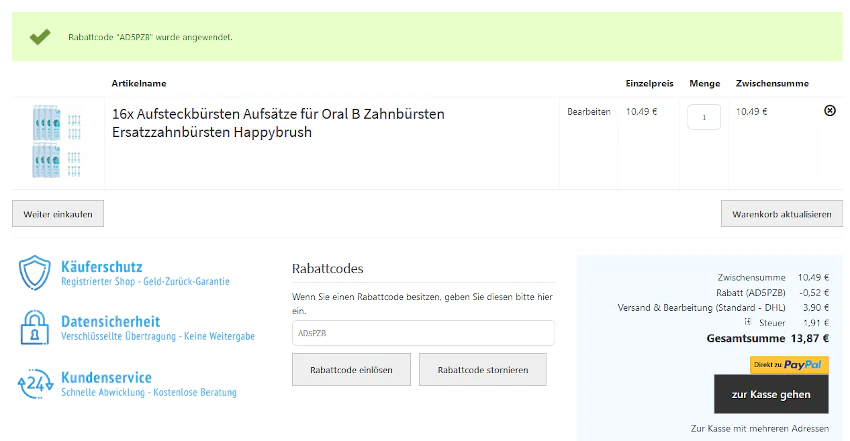Click the Käuferschutz shield icon
850x441 pixels.
coord(35,273)
